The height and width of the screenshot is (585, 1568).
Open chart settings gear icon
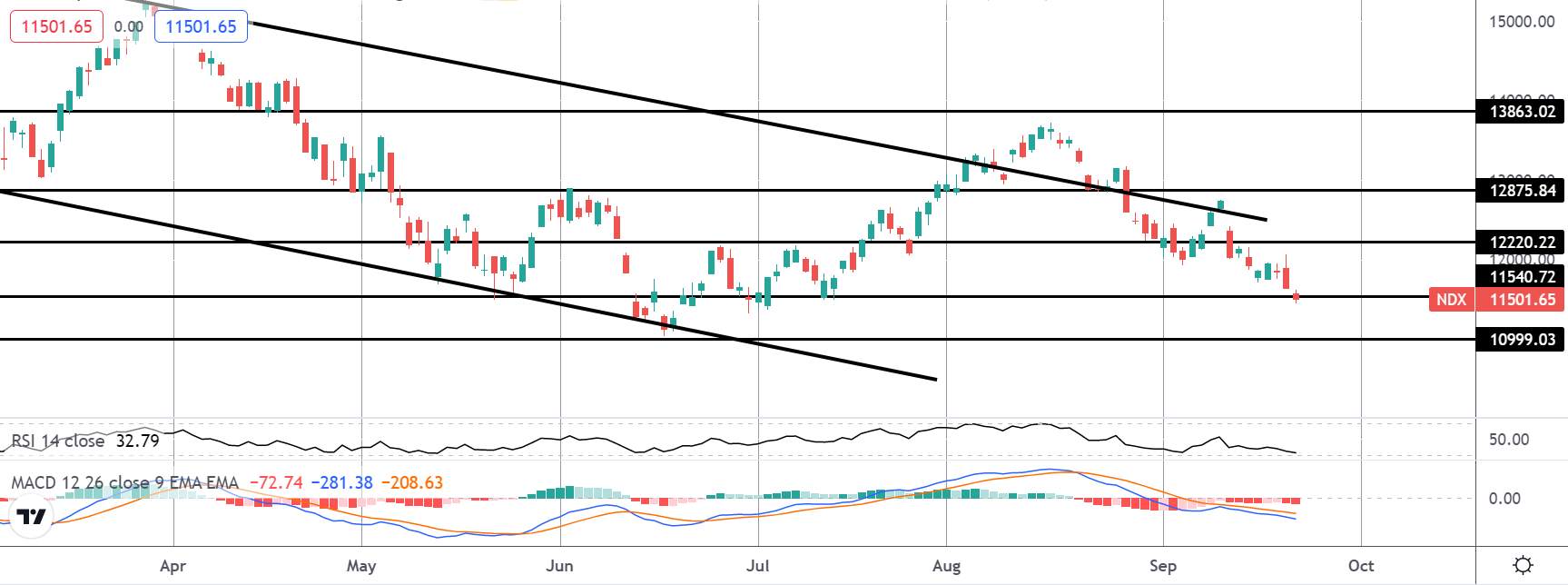pyautogui.click(x=1524, y=565)
